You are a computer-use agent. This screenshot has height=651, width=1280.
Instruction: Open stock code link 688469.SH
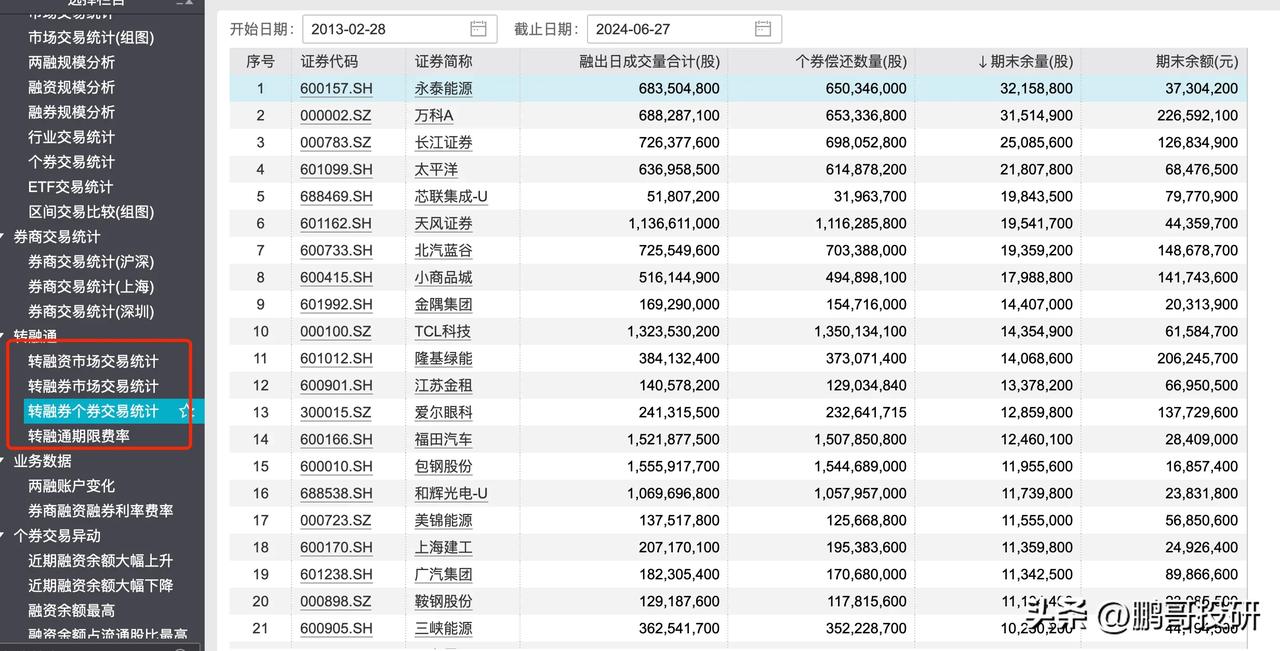336,197
